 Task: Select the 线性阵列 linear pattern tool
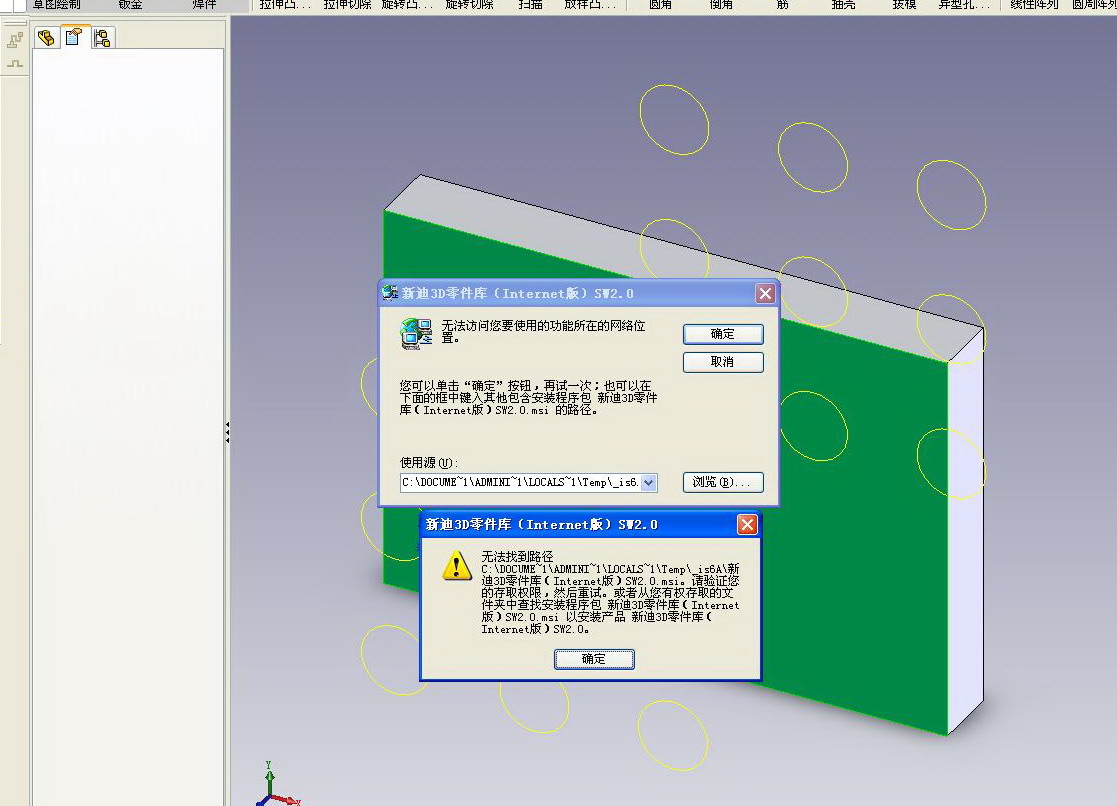point(1034,4)
